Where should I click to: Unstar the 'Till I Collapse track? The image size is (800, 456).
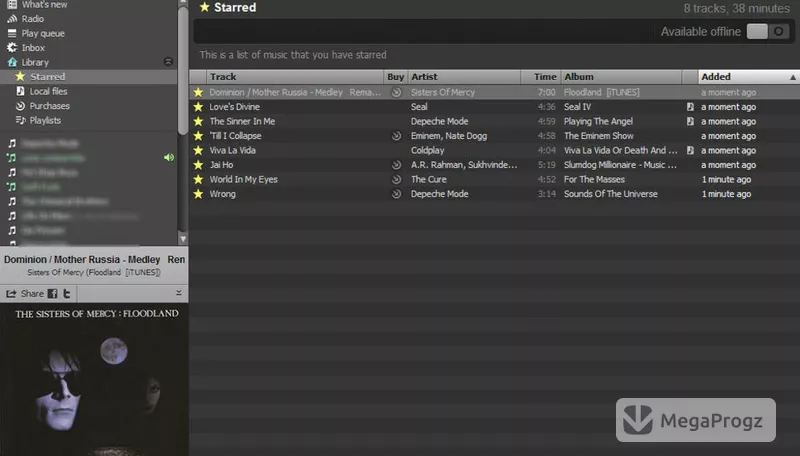198,136
